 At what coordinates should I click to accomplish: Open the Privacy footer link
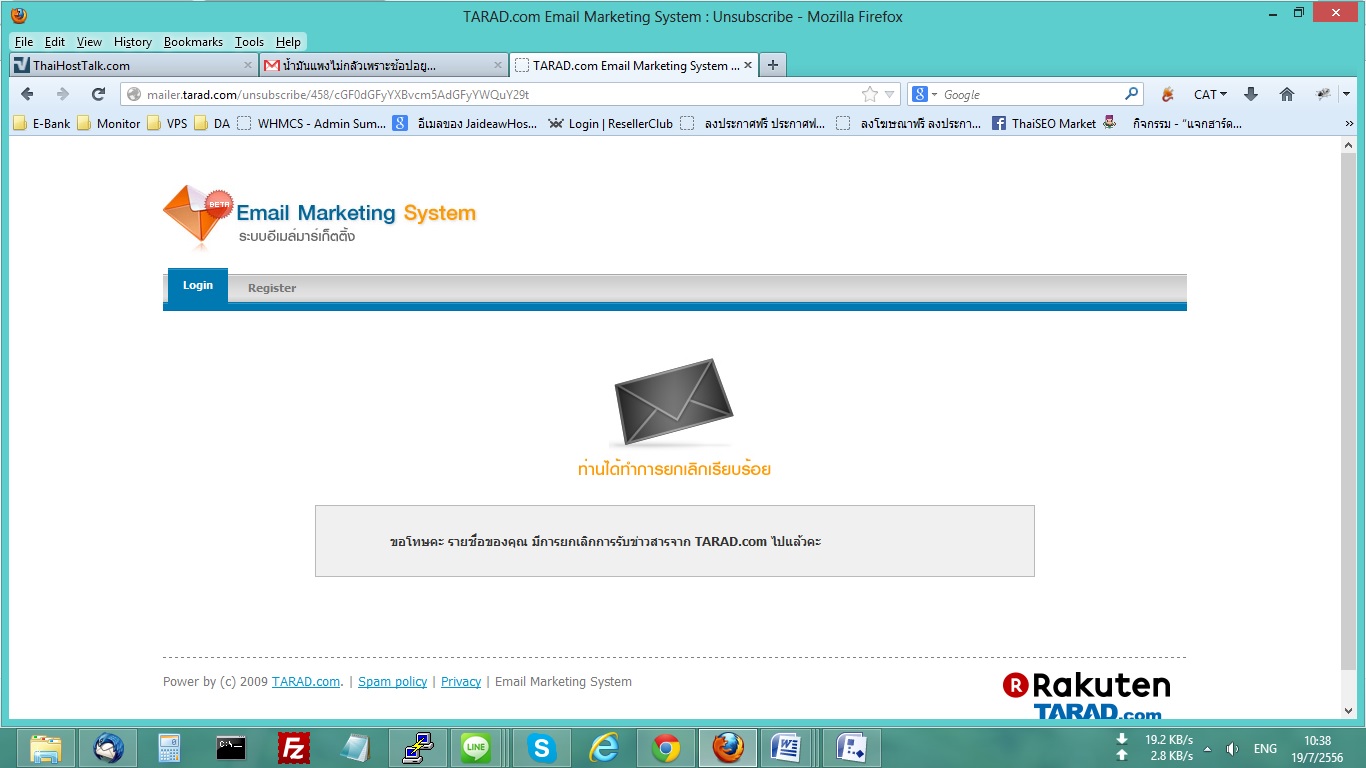click(x=461, y=682)
